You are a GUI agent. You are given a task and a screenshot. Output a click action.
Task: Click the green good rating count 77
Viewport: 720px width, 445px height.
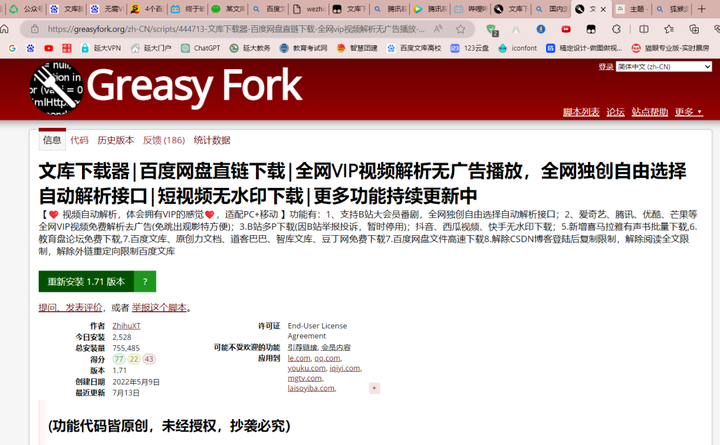(x=119, y=359)
